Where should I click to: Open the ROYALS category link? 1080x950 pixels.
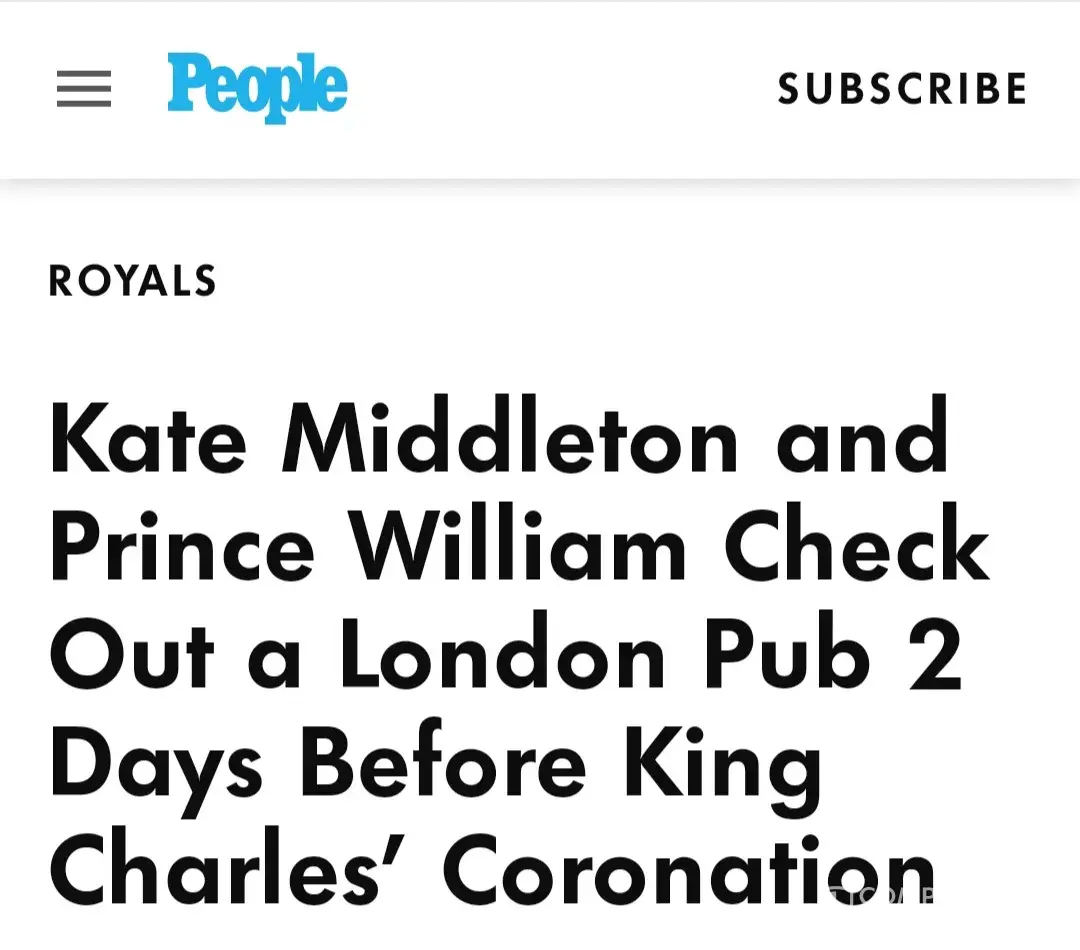133,281
